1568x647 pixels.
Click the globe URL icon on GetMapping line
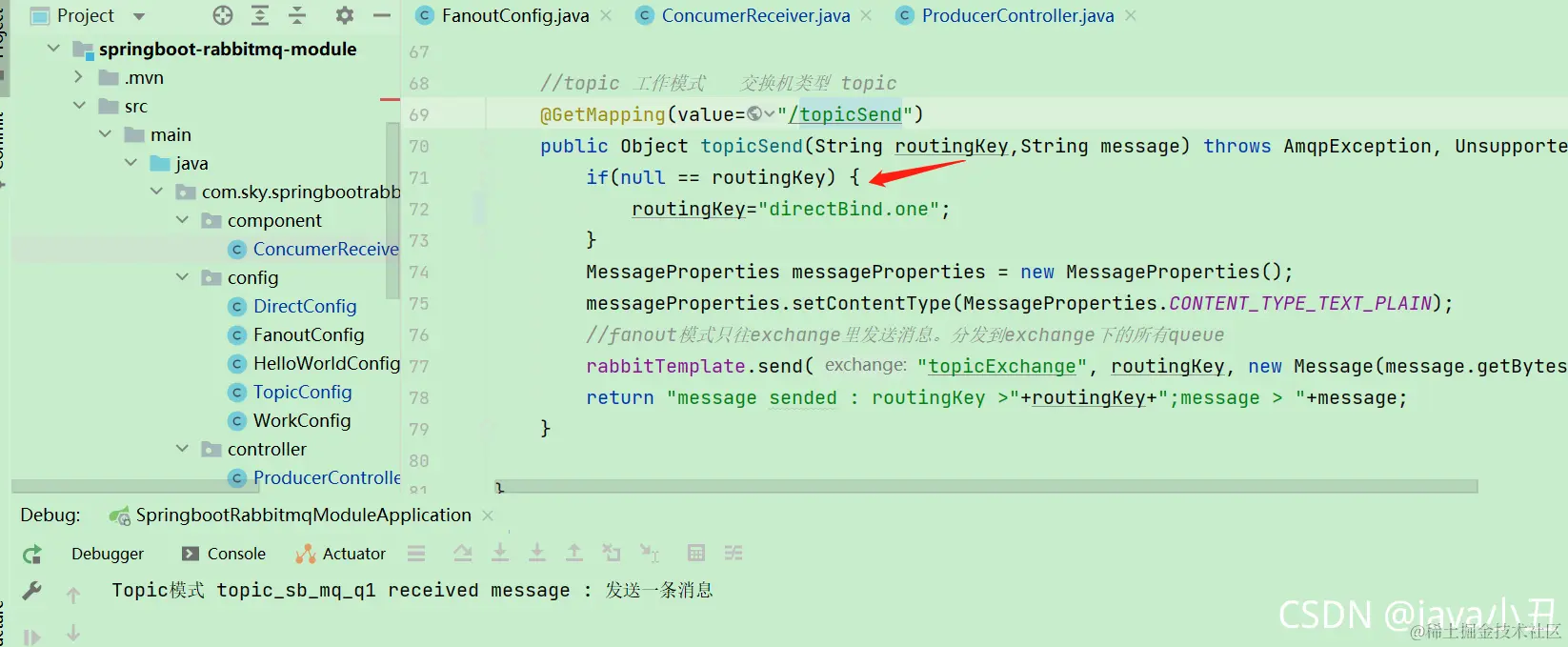(x=754, y=114)
